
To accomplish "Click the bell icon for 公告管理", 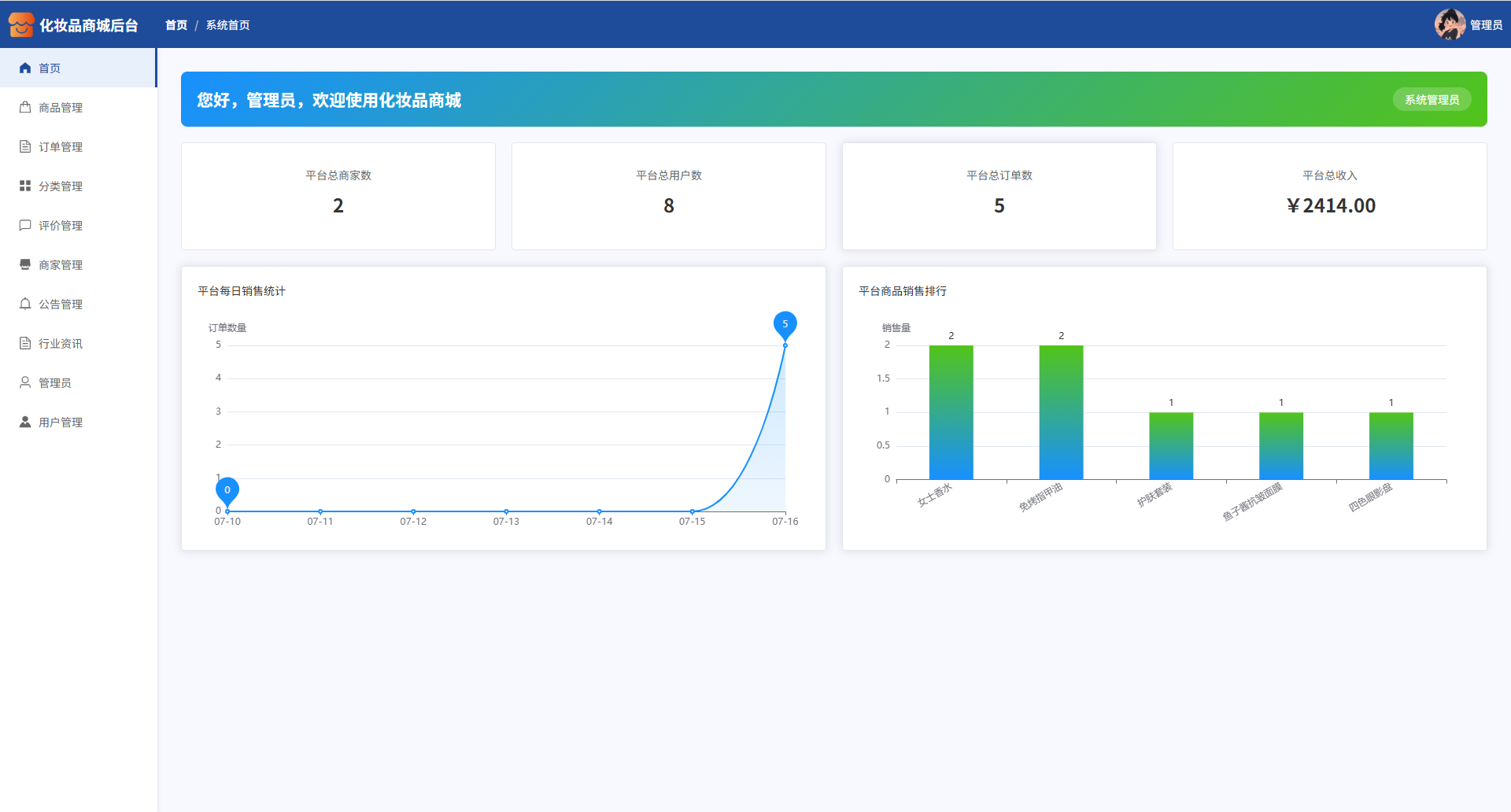I will point(25,304).
